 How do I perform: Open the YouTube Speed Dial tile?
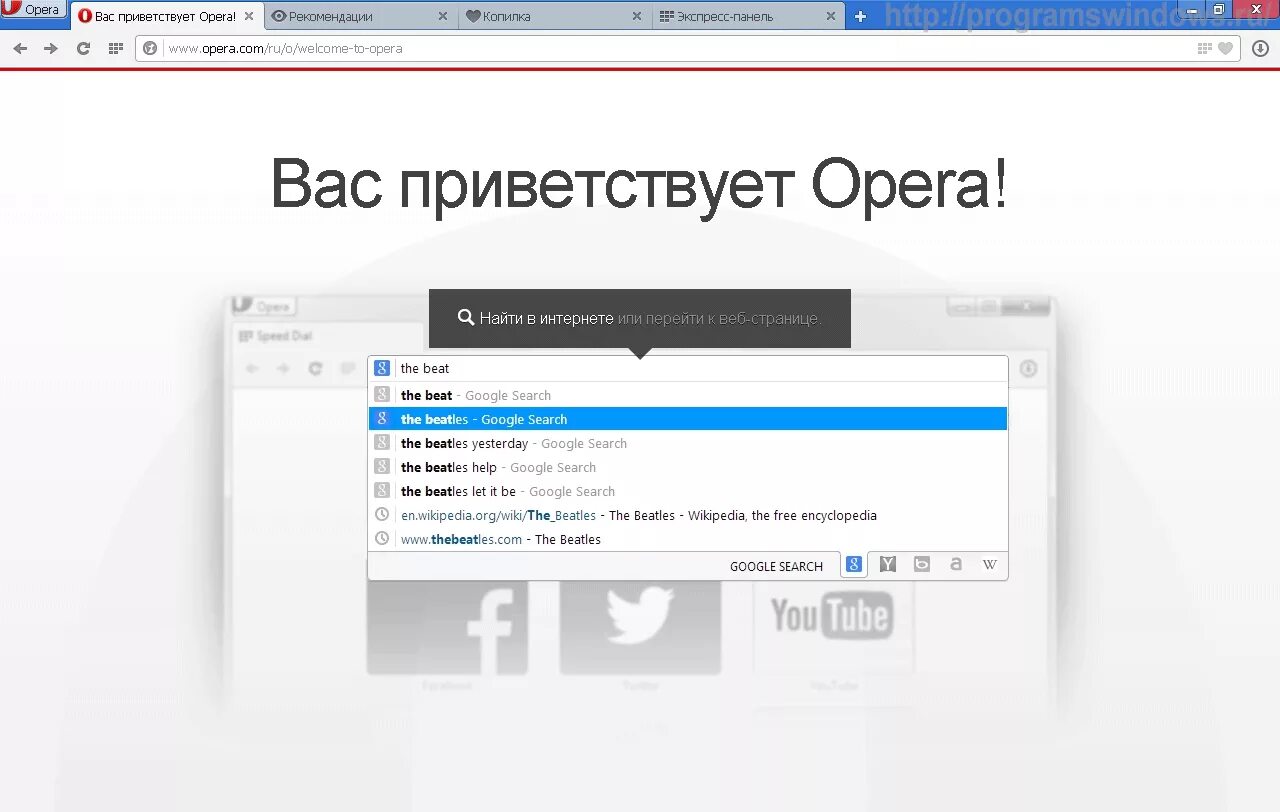pyautogui.click(x=833, y=627)
